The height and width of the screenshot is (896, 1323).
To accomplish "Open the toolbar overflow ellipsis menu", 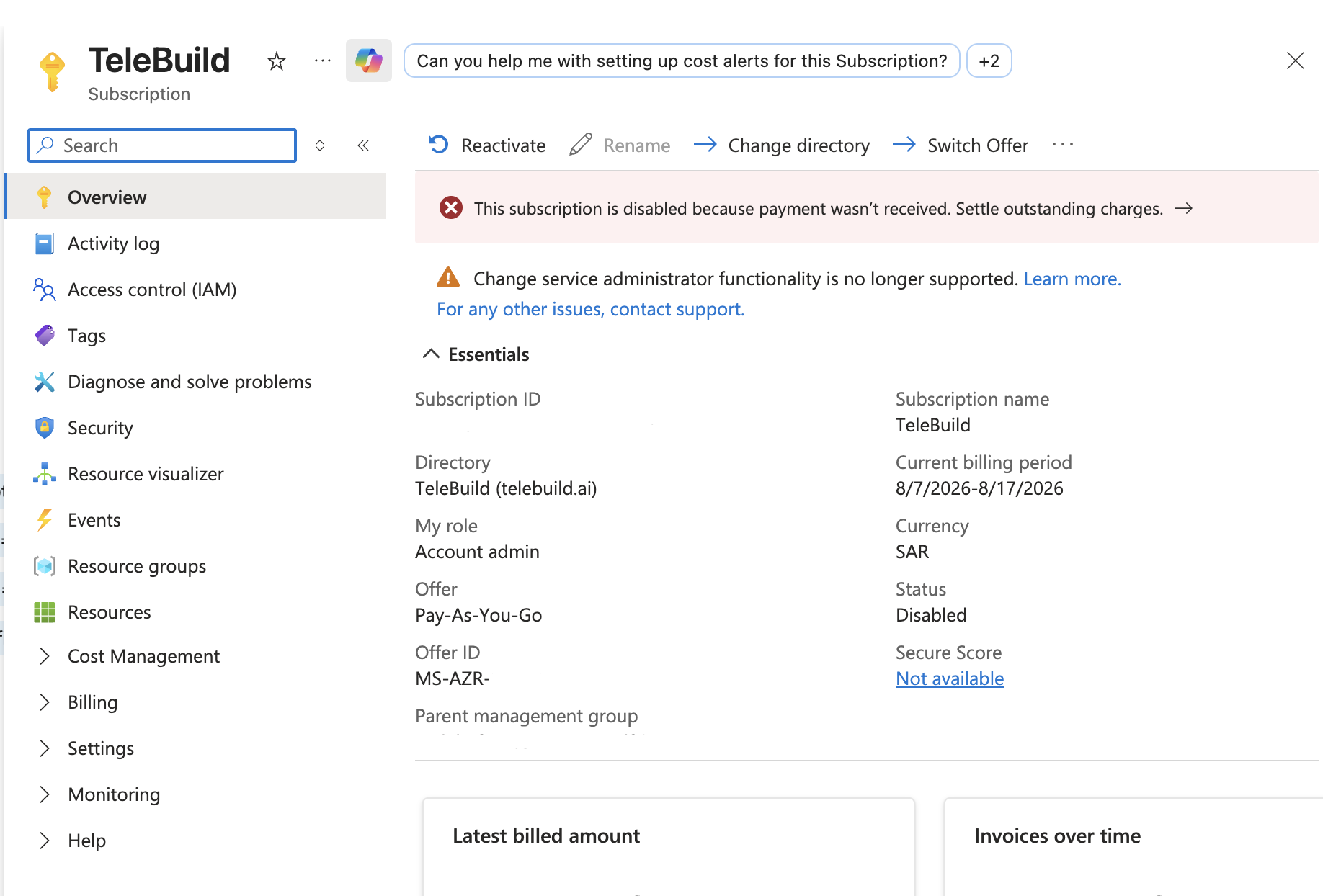I will tap(1063, 145).
